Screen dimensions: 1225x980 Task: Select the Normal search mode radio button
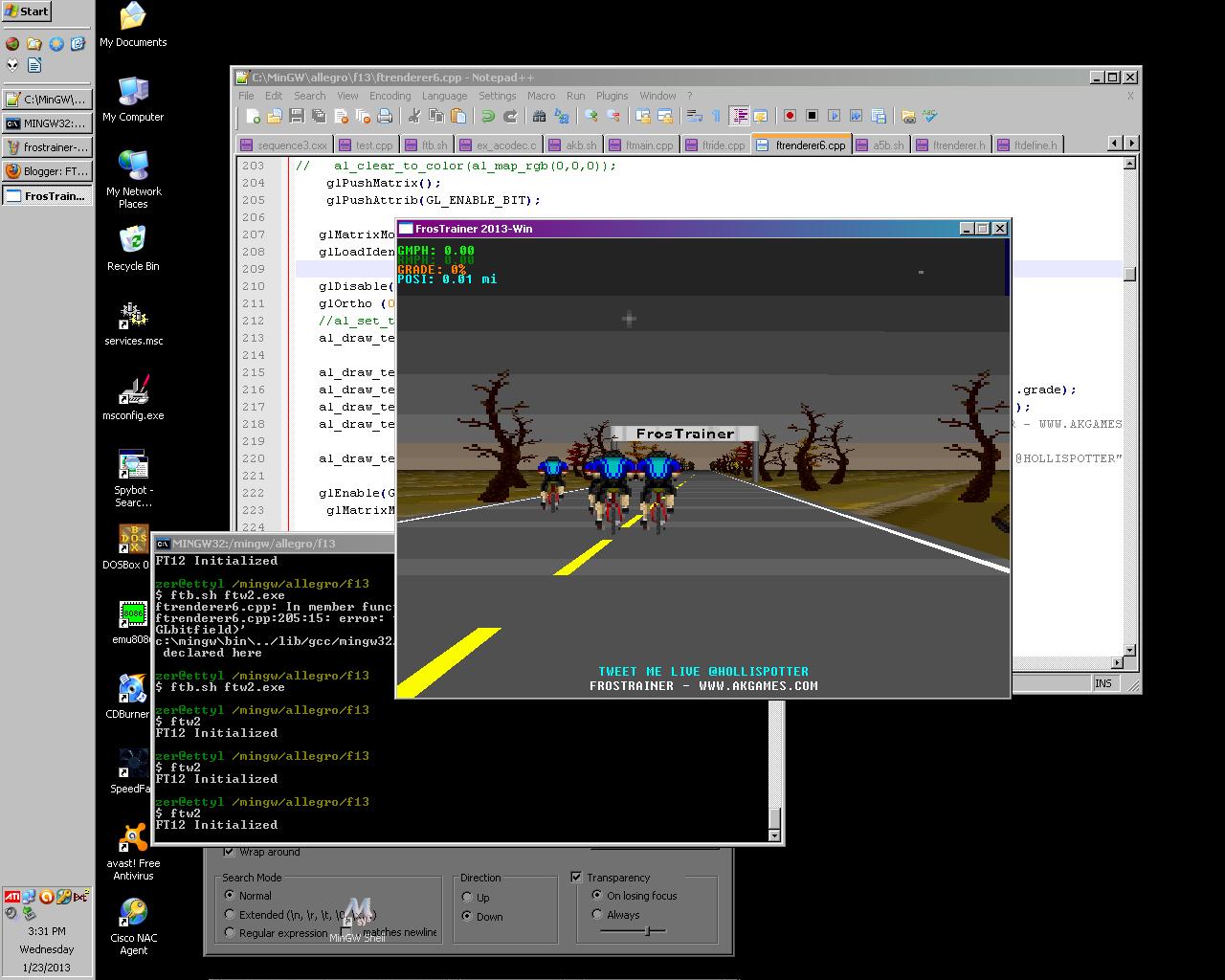pyautogui.click(x=230, y=896)
